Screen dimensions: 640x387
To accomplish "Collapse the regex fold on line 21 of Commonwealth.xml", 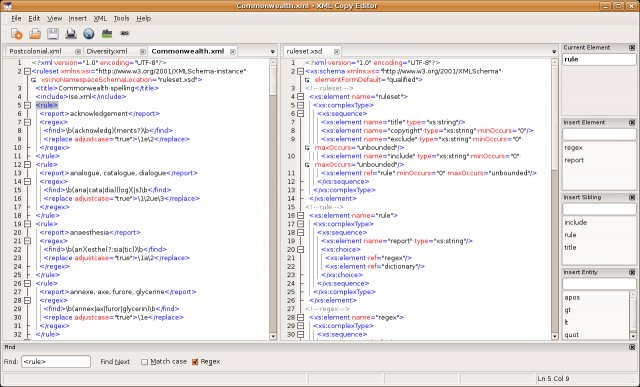I will [x=27, y=241].
